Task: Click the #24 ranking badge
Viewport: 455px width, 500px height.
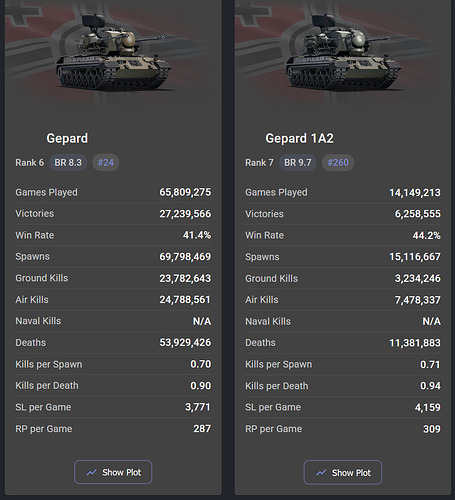Action: click(106, 163)
